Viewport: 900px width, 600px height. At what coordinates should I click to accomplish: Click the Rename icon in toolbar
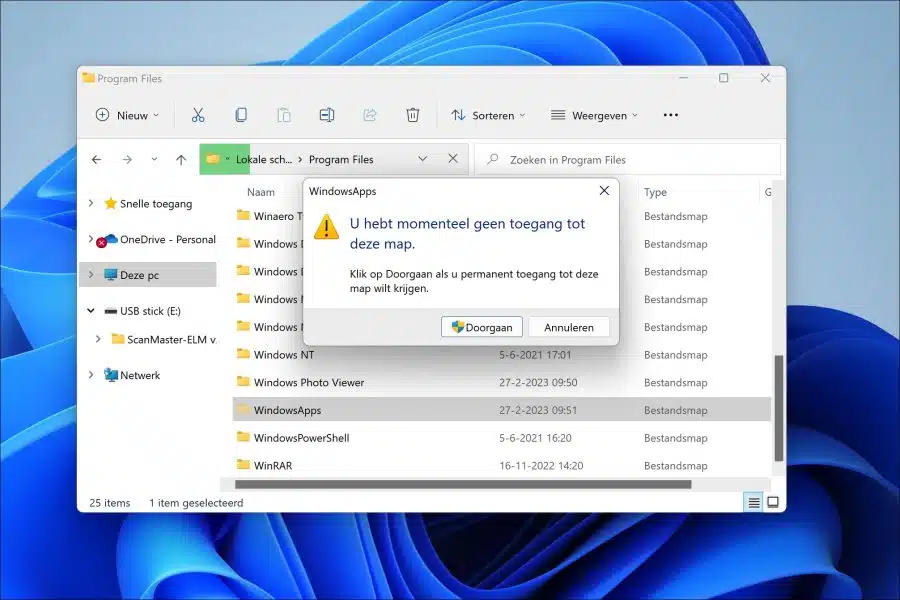click(327, 115)
